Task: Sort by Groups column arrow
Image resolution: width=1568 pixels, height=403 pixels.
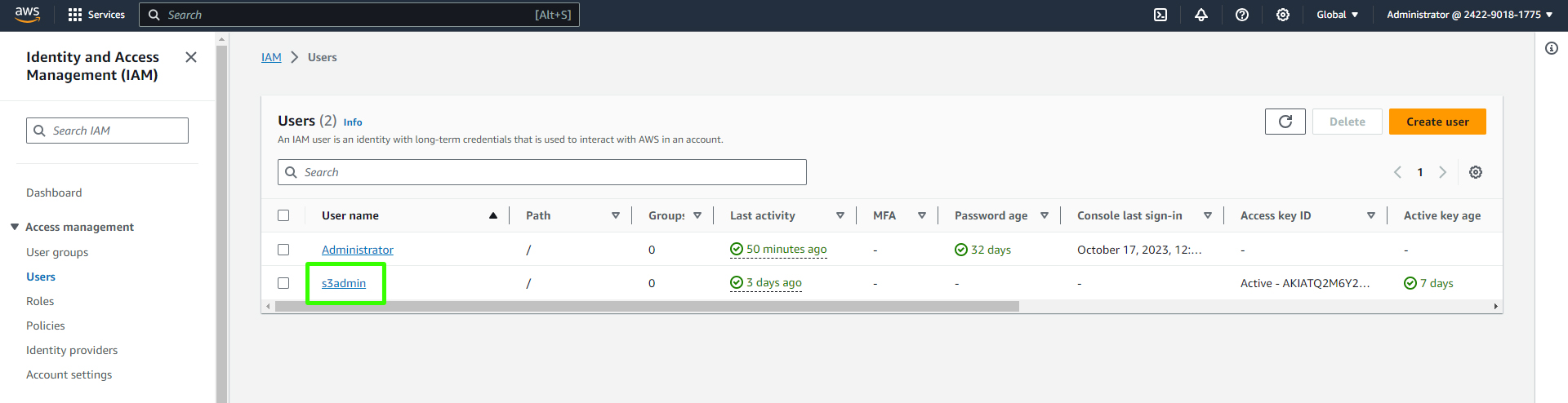Action: point(697,215)
